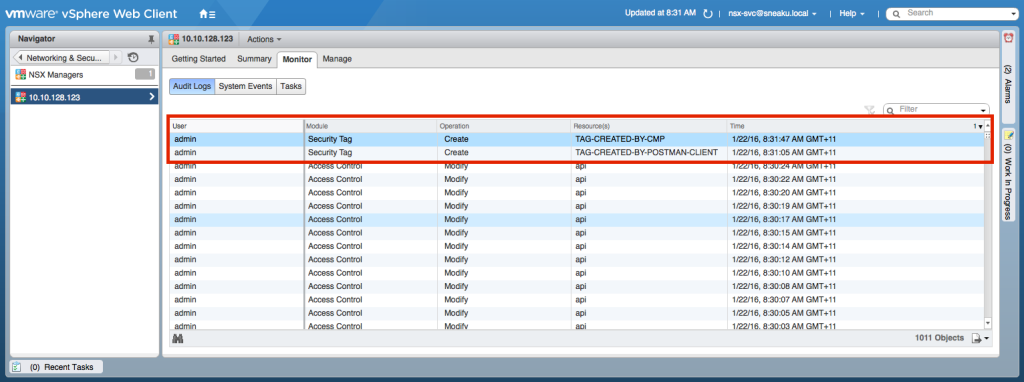Go back to Networking & Security
Viewport: 1024px width, 382px height.
click(x=61, y=57)
